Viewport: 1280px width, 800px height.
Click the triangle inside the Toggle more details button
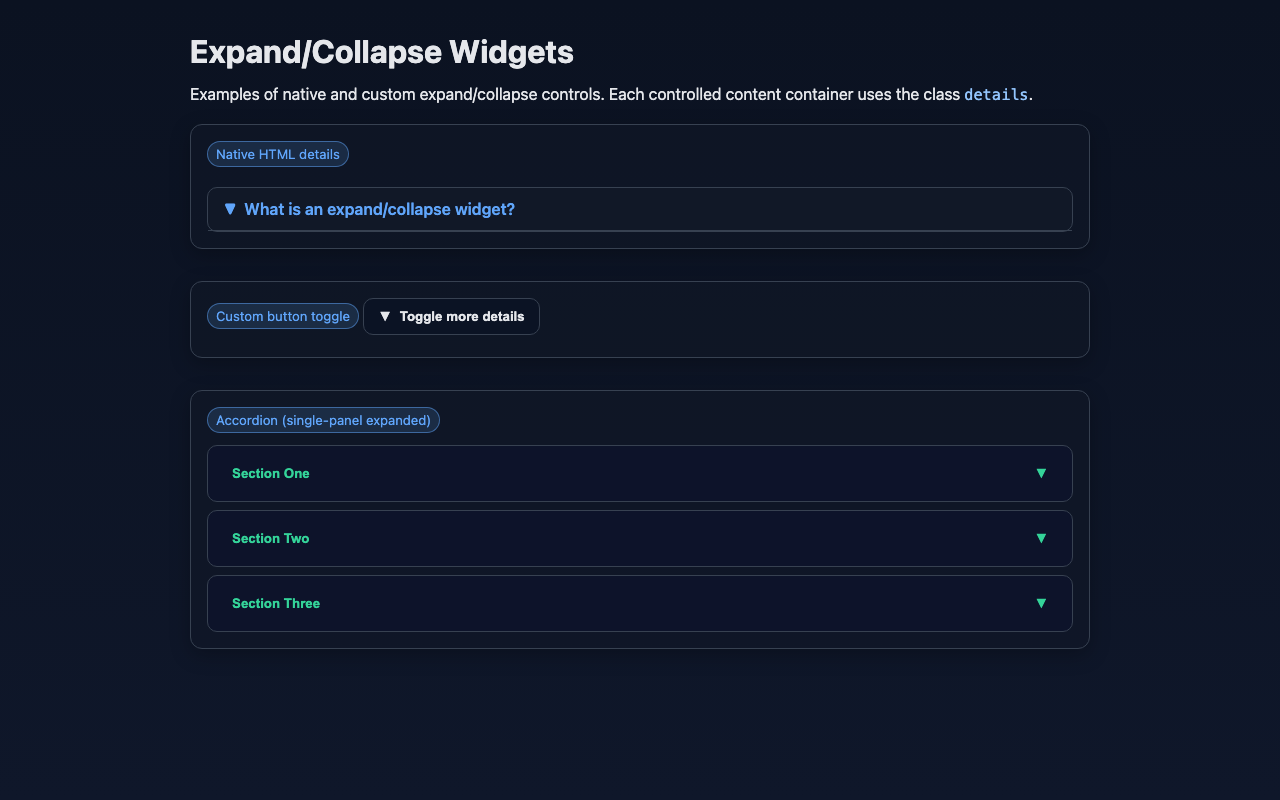(x=385, y=316)
